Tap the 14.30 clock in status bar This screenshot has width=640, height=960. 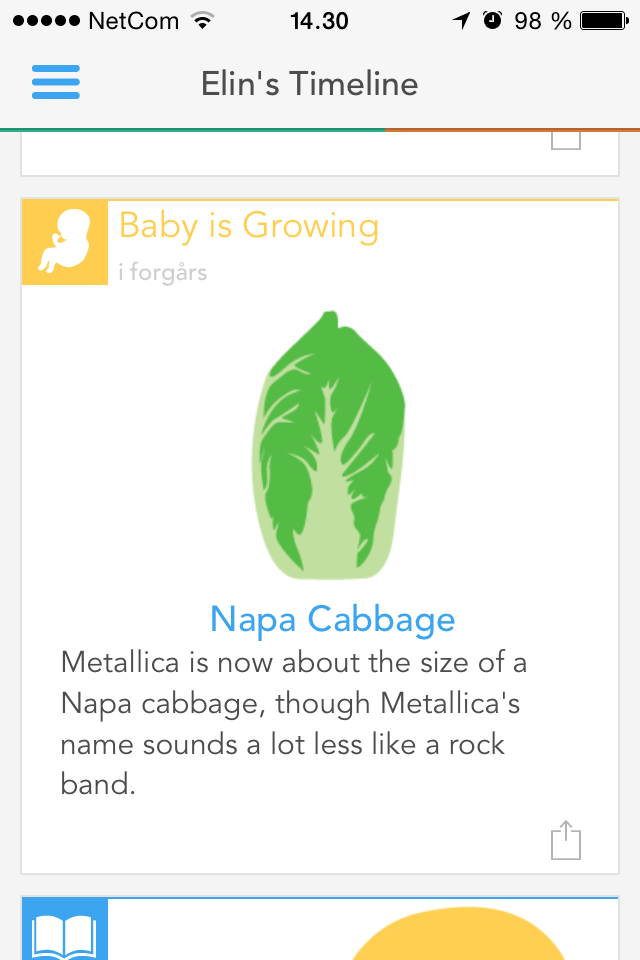pyautogui.click(x=319, y=20)
